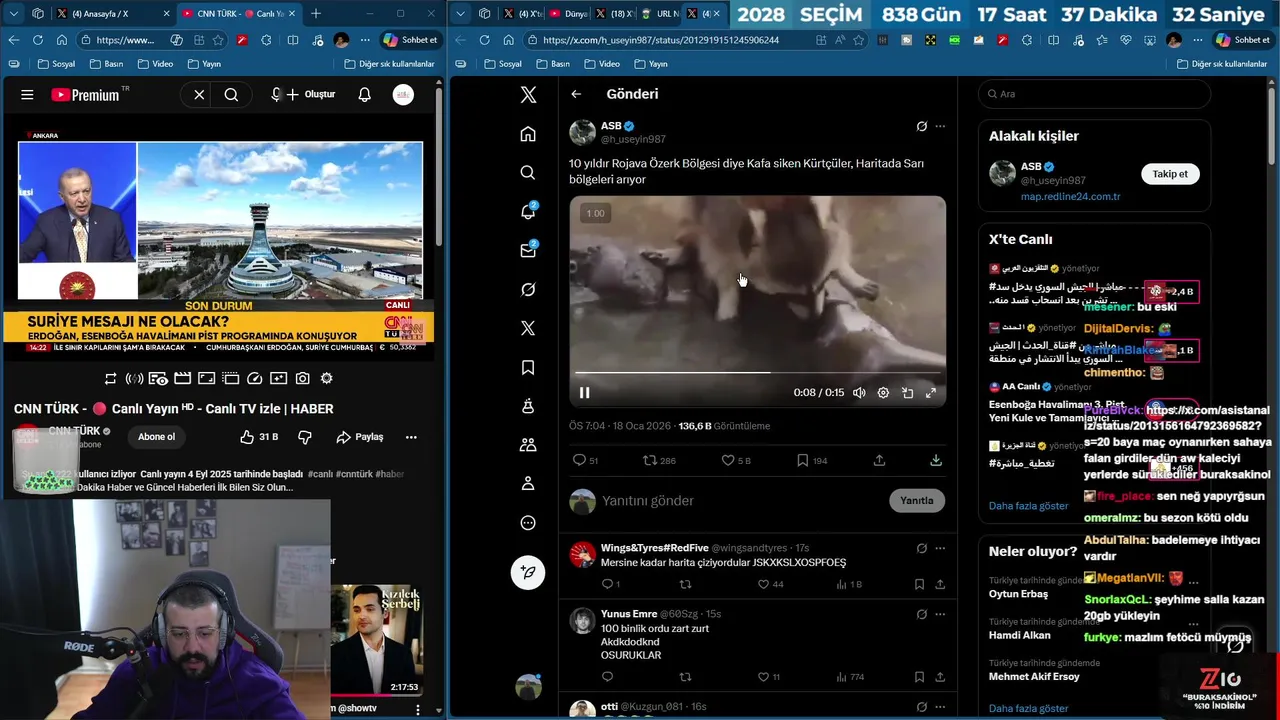The height and width of the screenshot is (720, 1280).
Task: Click the Yanıtını gönder reply field
Action: [740, 501]
